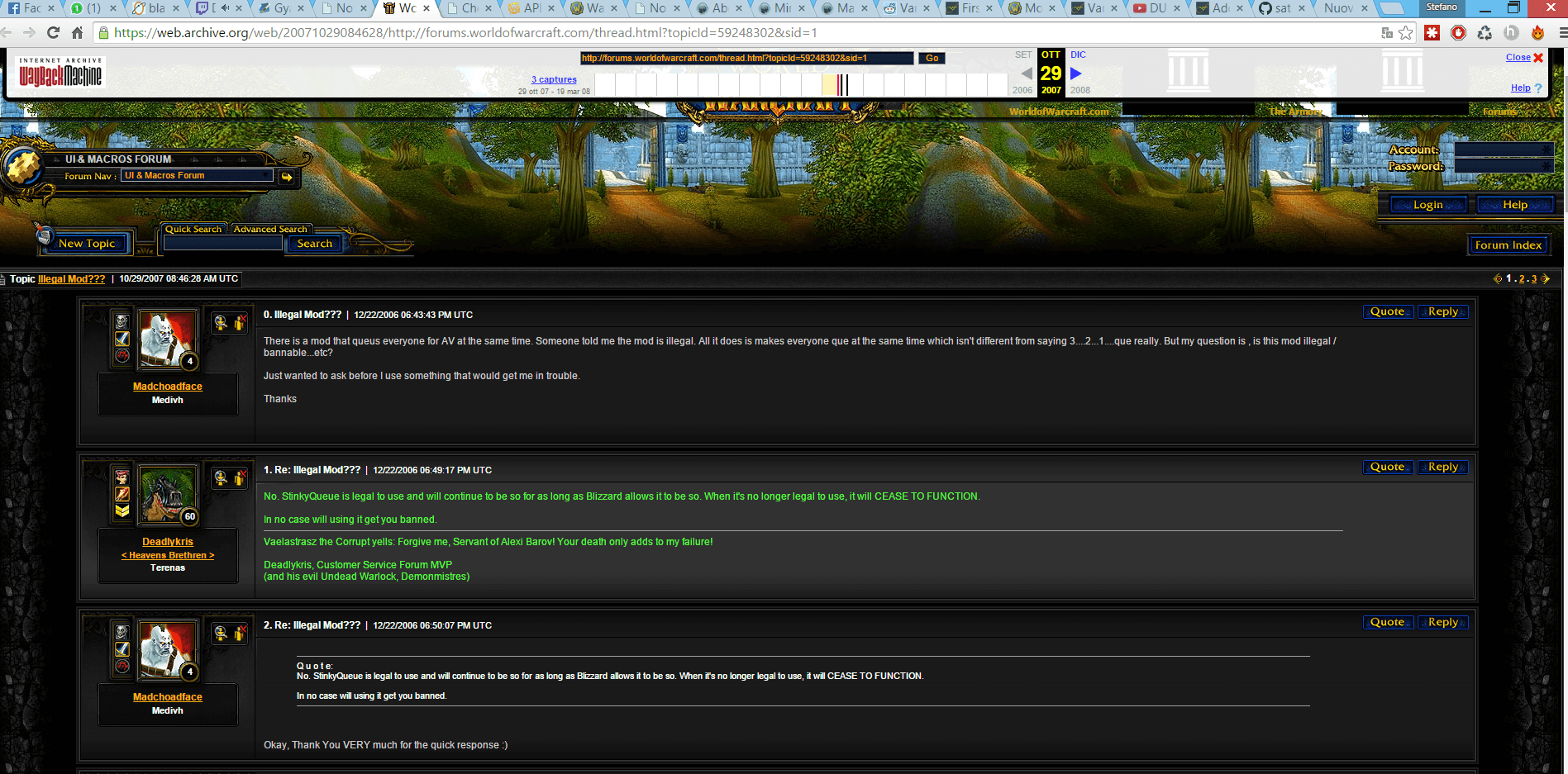
Task: Click previous-page arrow beside page numbers
Action: click(1498, 279)
